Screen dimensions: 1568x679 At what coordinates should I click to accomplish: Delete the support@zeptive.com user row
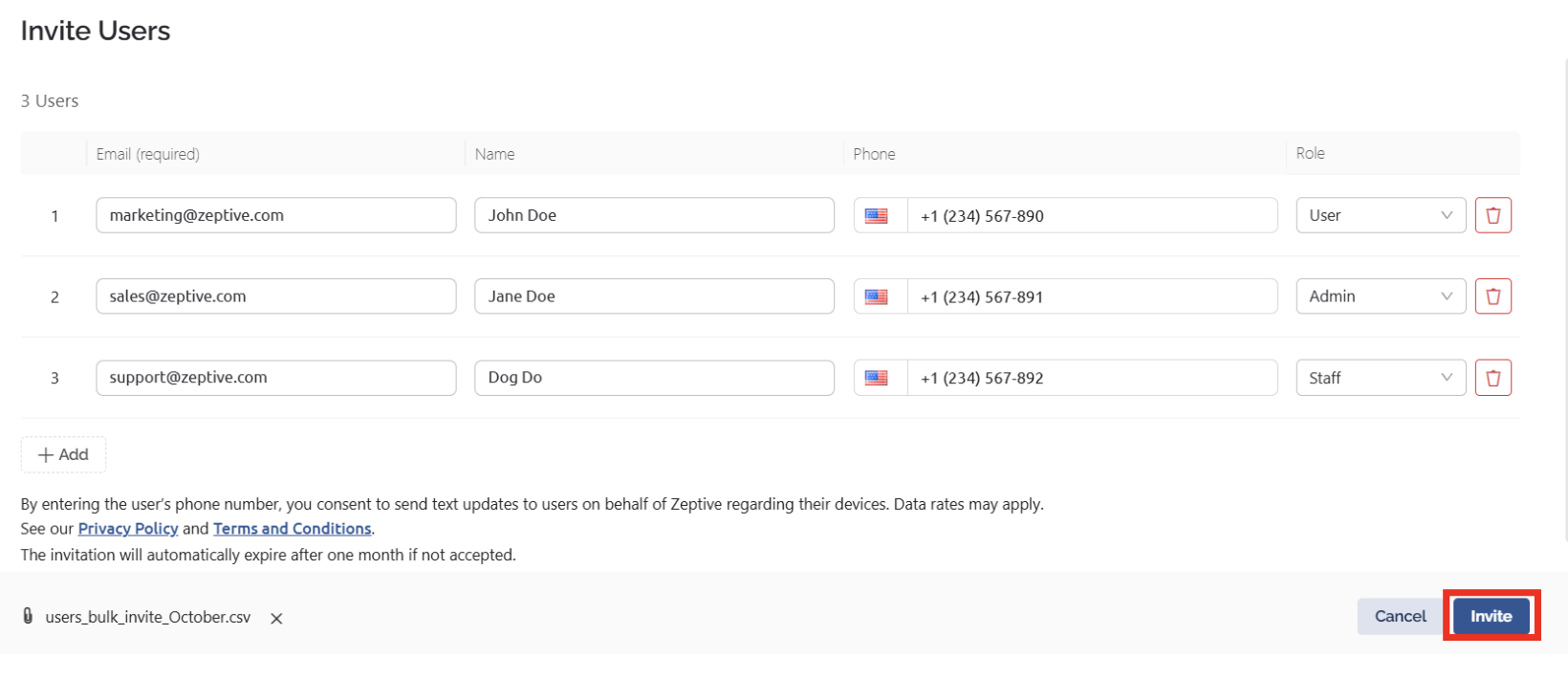point(1492,378)
